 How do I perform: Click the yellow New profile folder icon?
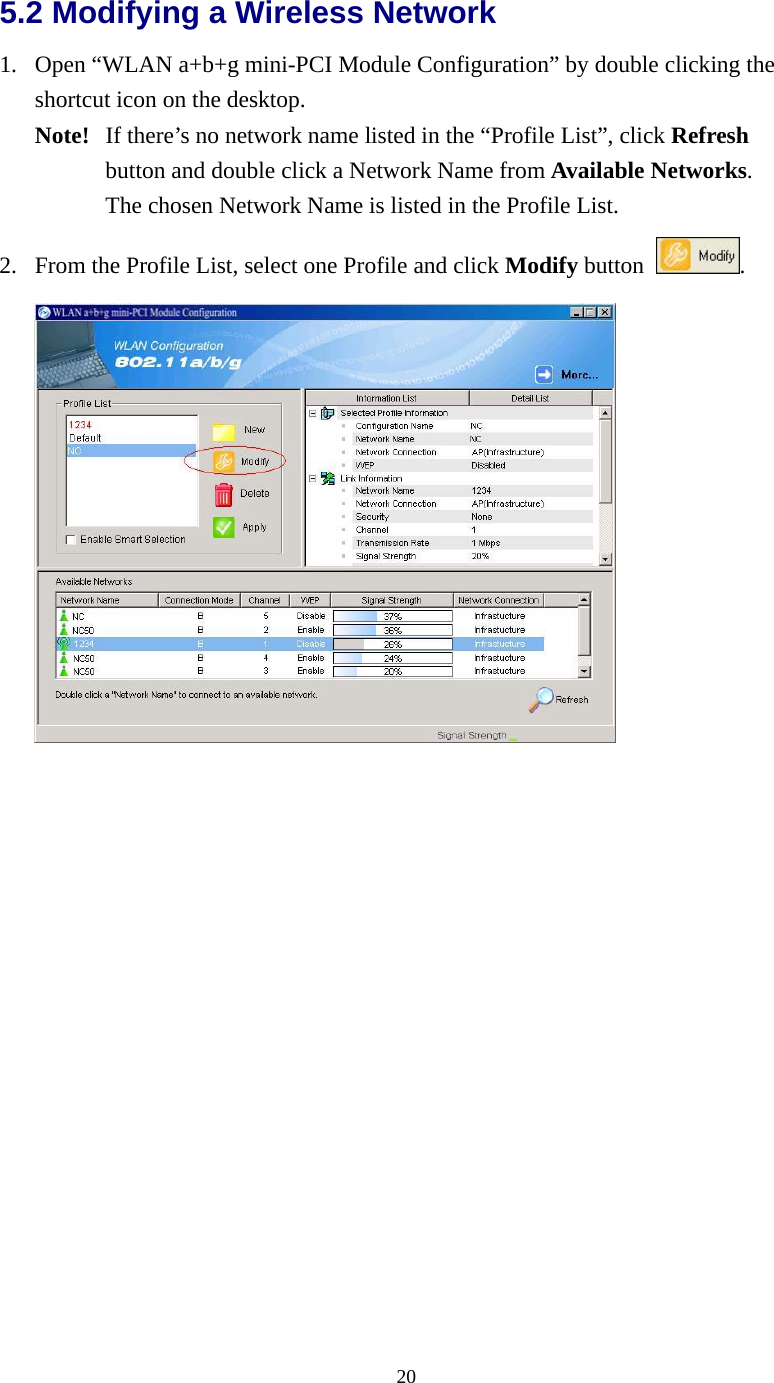click(223, 431)
